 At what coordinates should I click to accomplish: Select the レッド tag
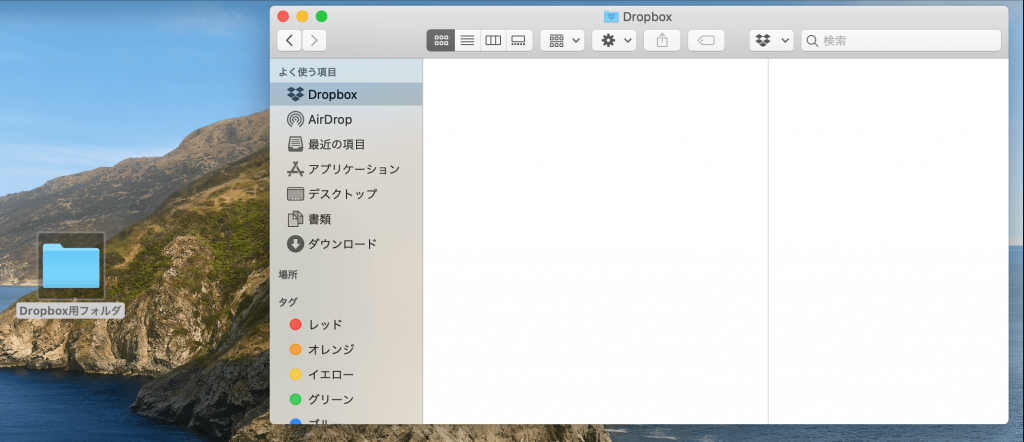tap(346, 324)
